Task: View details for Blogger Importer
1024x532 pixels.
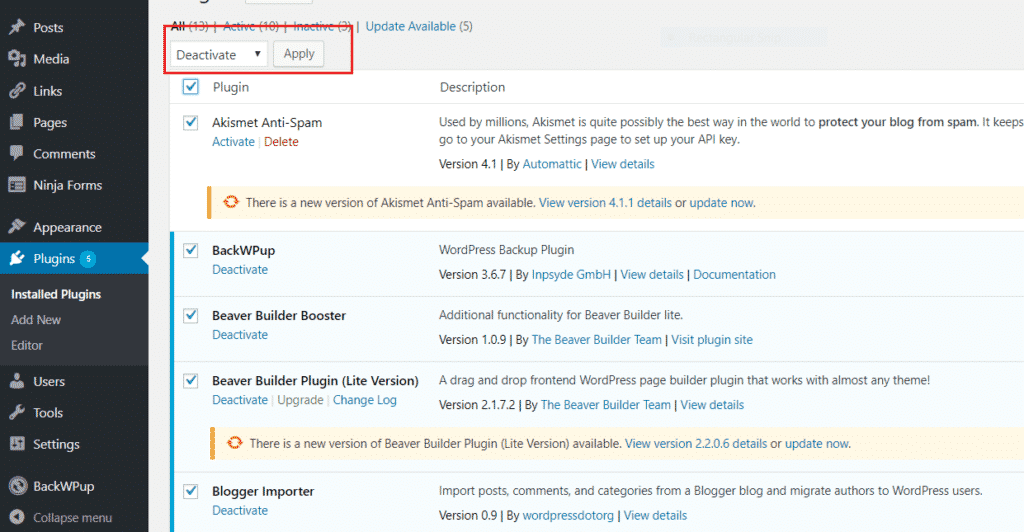Action: (655, 516)
